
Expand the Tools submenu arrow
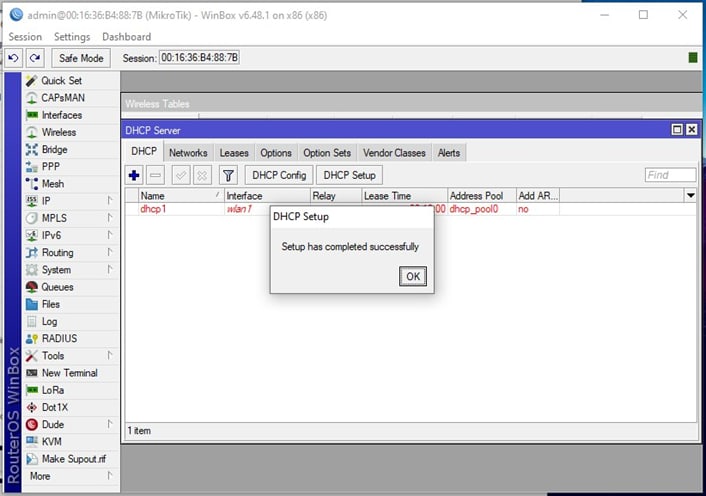click(110, 355)
